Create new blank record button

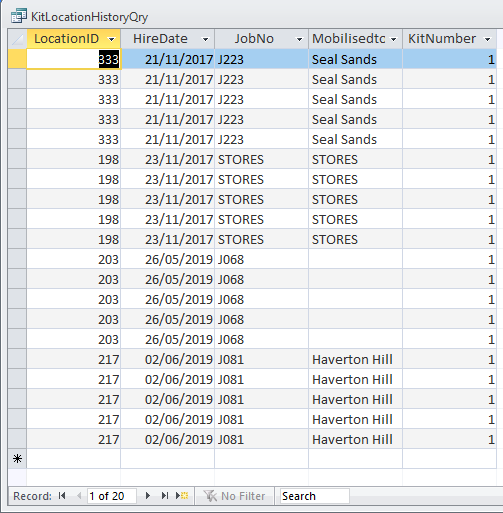click(x=182, y=496)
